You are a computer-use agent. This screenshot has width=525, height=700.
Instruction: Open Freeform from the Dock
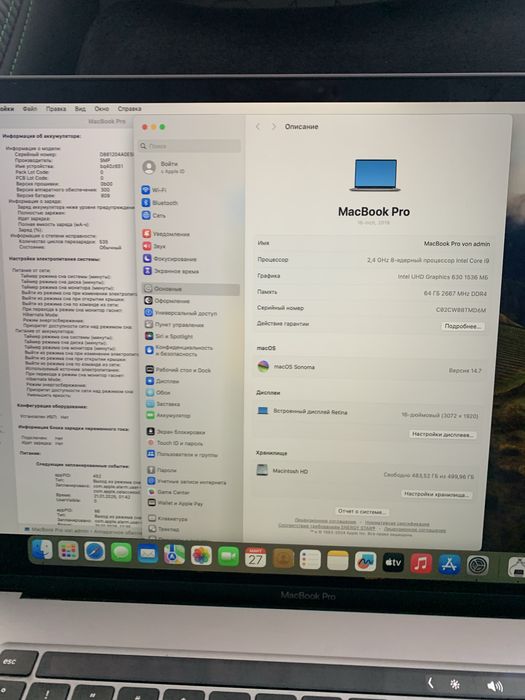tap(365, 562)
